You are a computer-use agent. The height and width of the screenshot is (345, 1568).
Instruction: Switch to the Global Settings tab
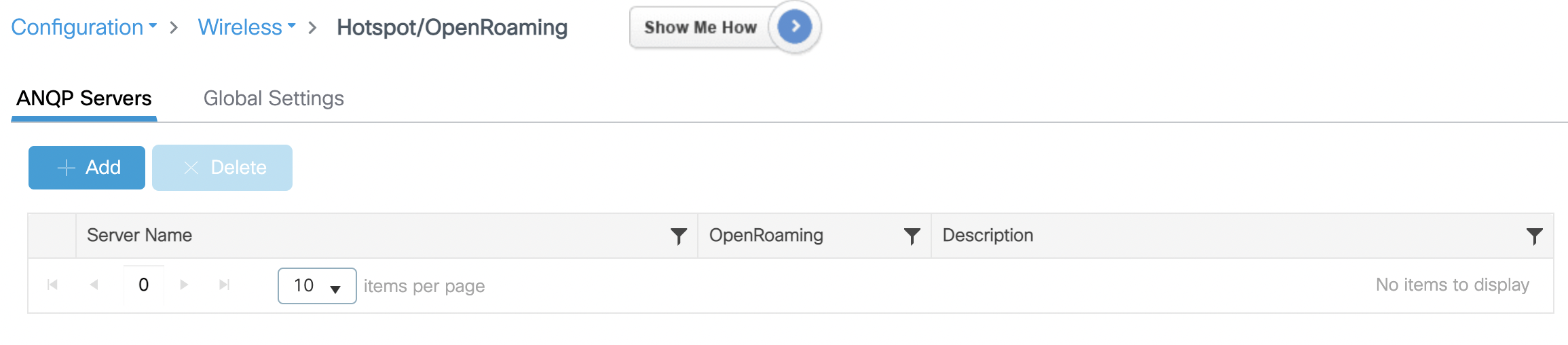(x=274, y=98)
